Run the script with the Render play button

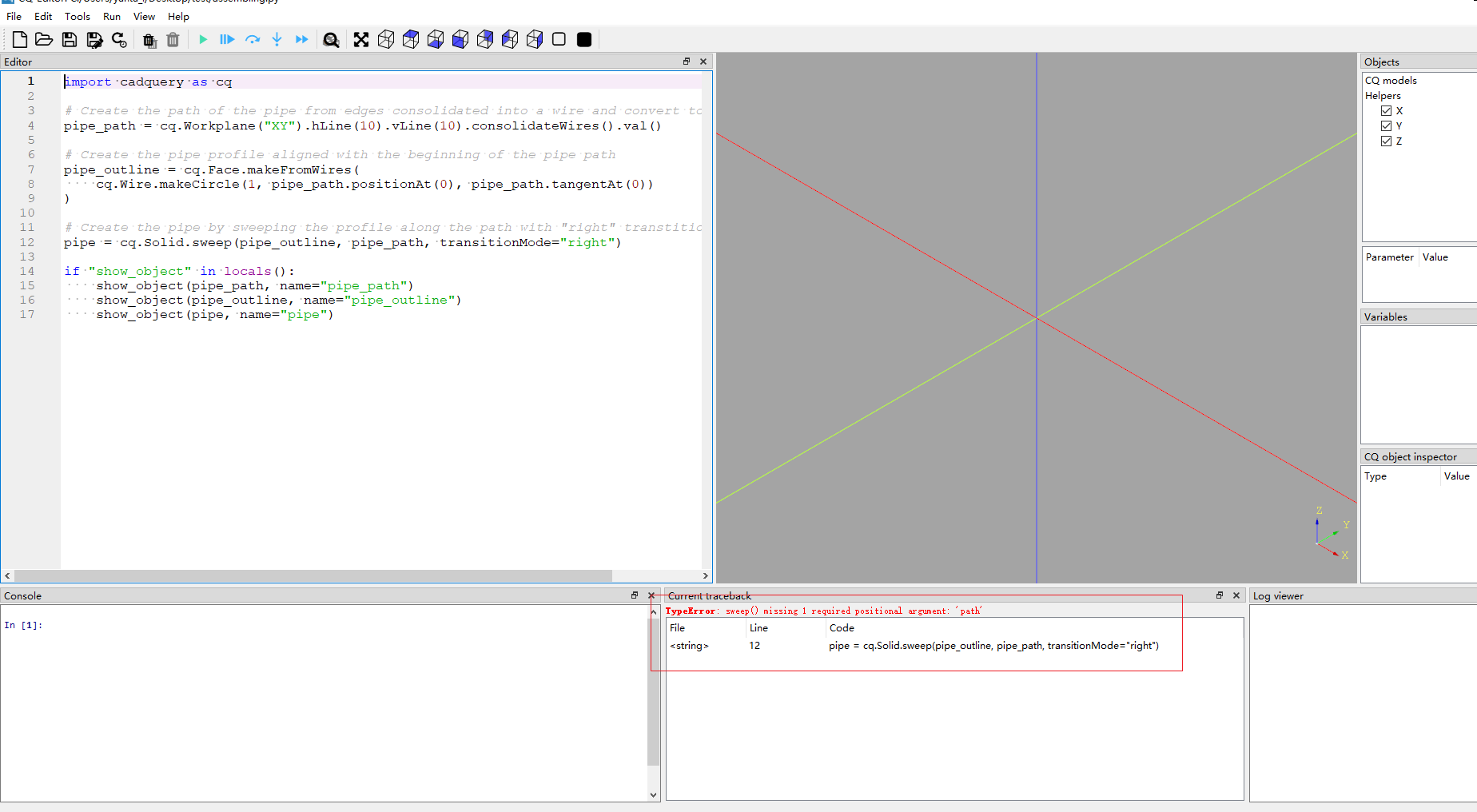click(203, 39)
